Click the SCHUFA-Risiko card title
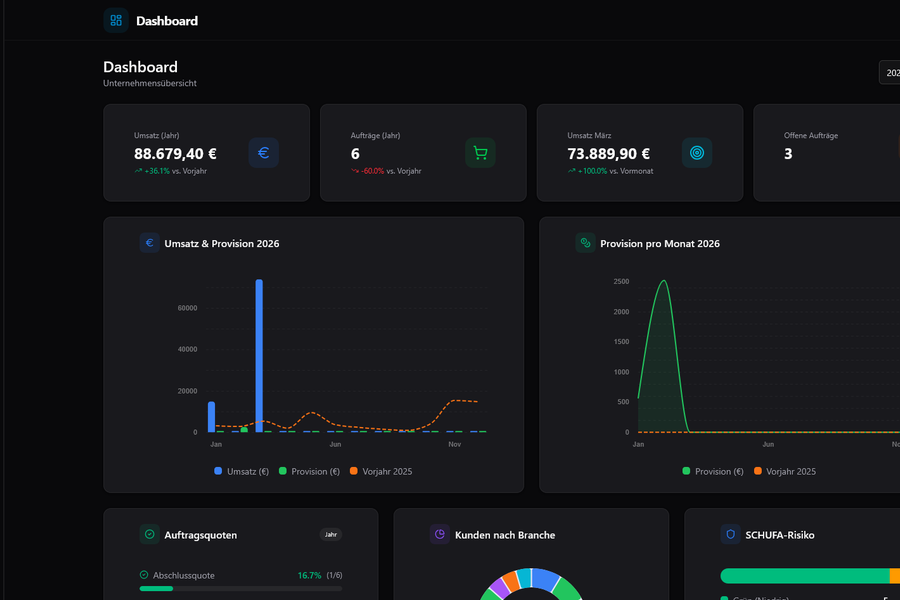Viewport: 900px width, 600px height. (x=779, y=535)
